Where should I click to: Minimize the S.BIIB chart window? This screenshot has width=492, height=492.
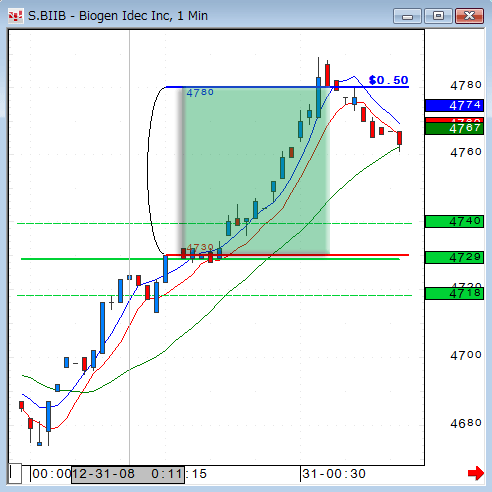point(407,16)
